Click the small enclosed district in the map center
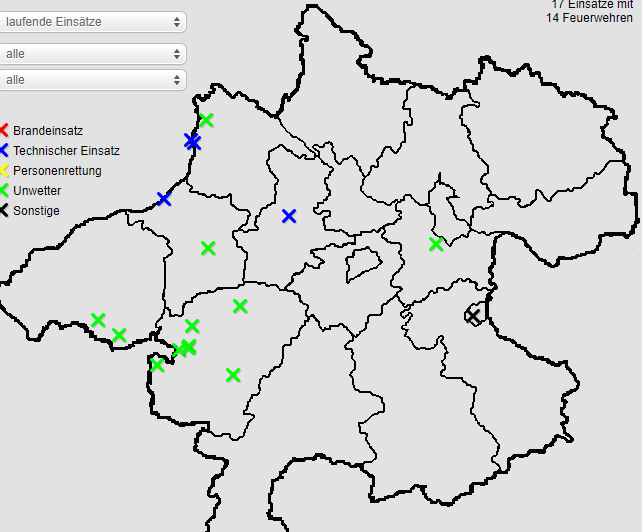Screen dimensions: 642x532 tap(363, 265)
